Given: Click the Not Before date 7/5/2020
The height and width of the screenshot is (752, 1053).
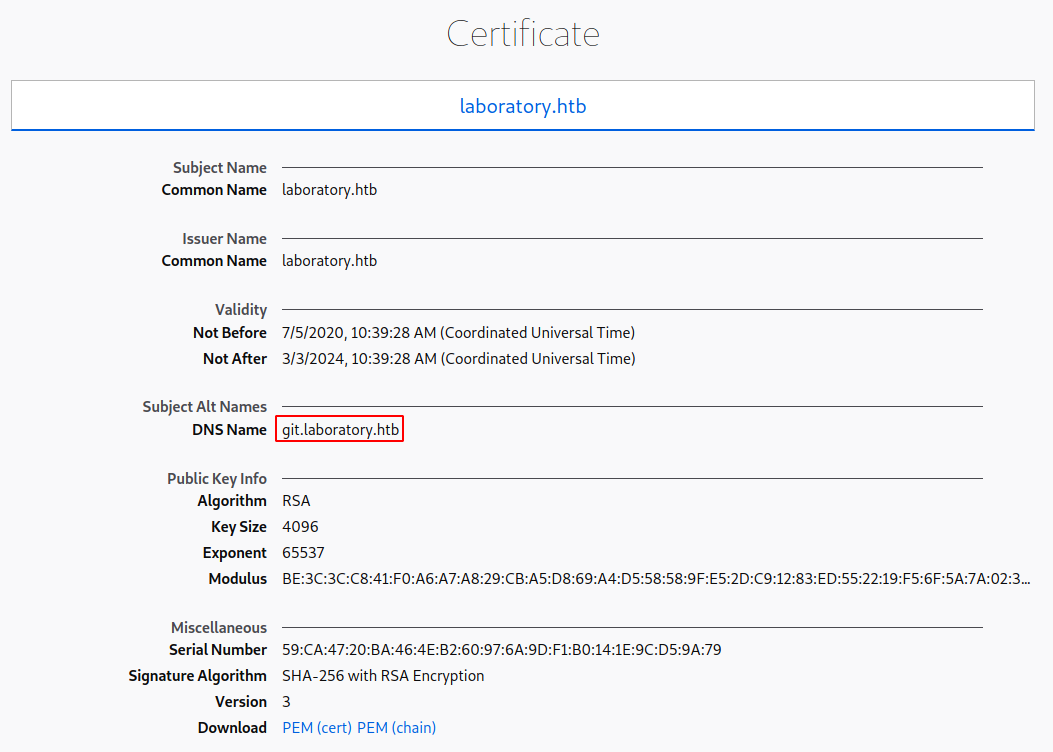Looking at the screenshot, I should 458,333.
